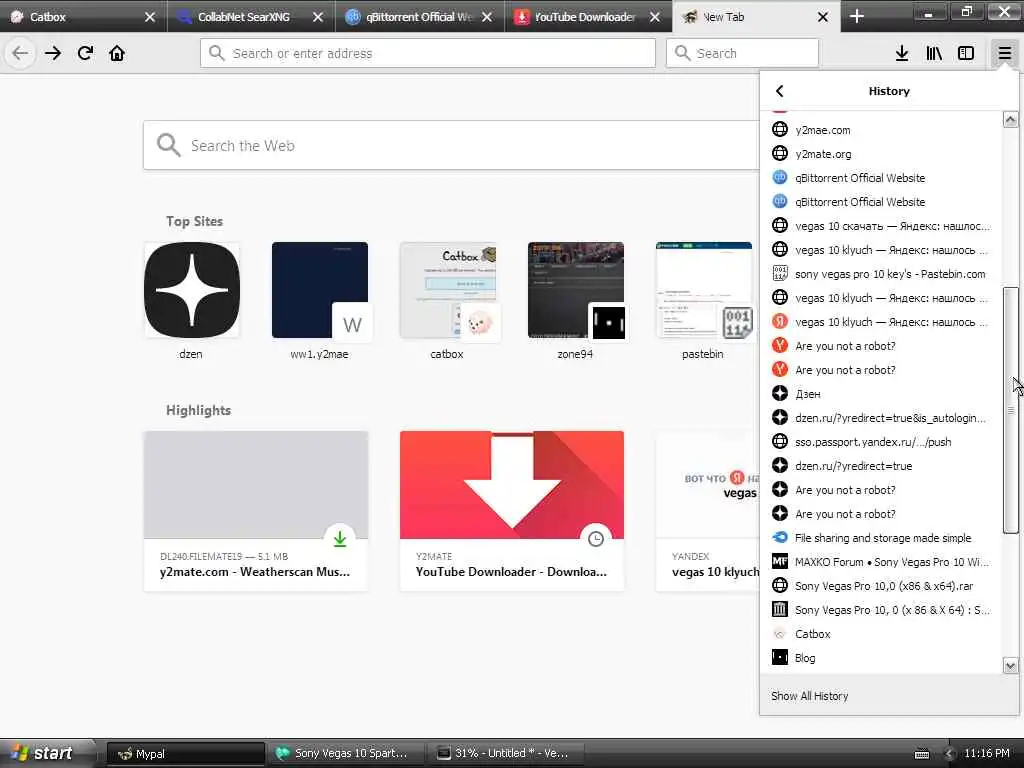1024x768 pixels.
Task: Open Sony Vegas Pro 10,0 (x86 & x64).rar entry
Action: 882,586
